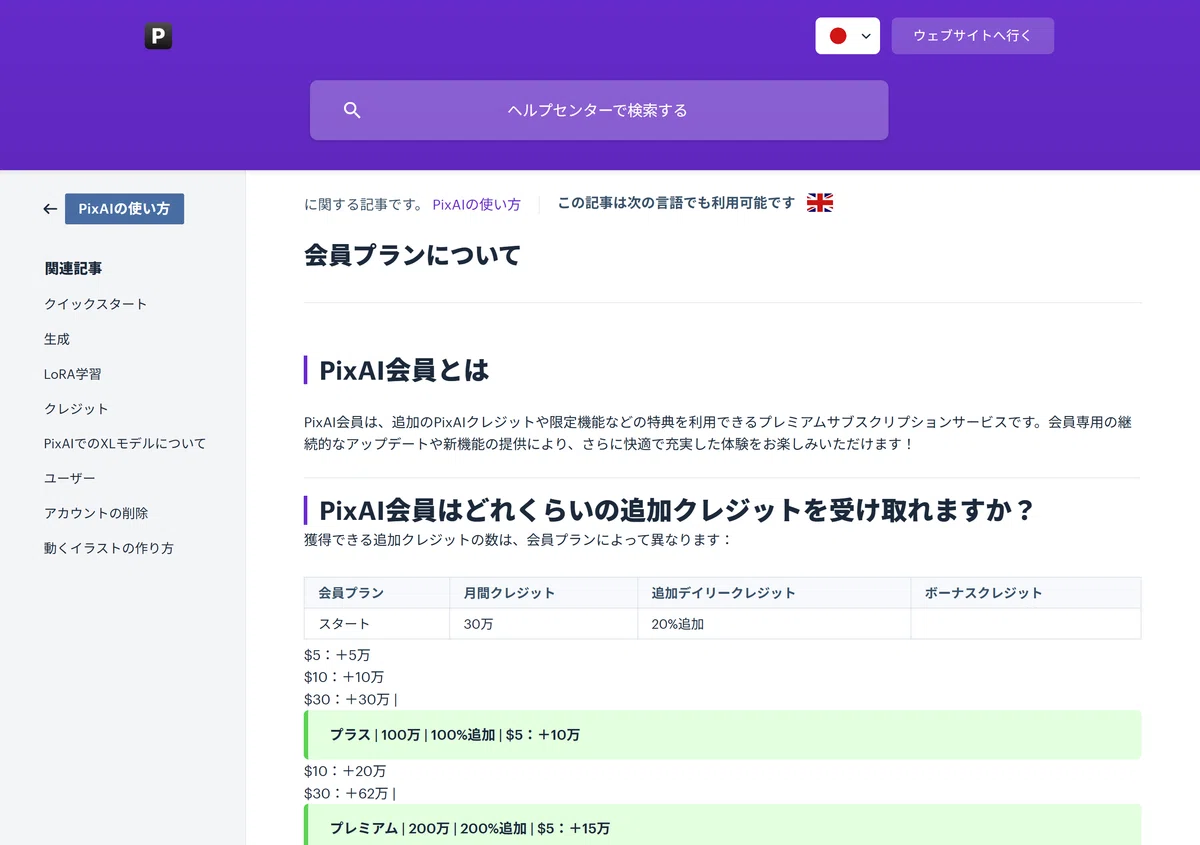Click the PixAIの使い方 breadcrumb link
The image size is (1200, 845).
[x=477, y=204]
